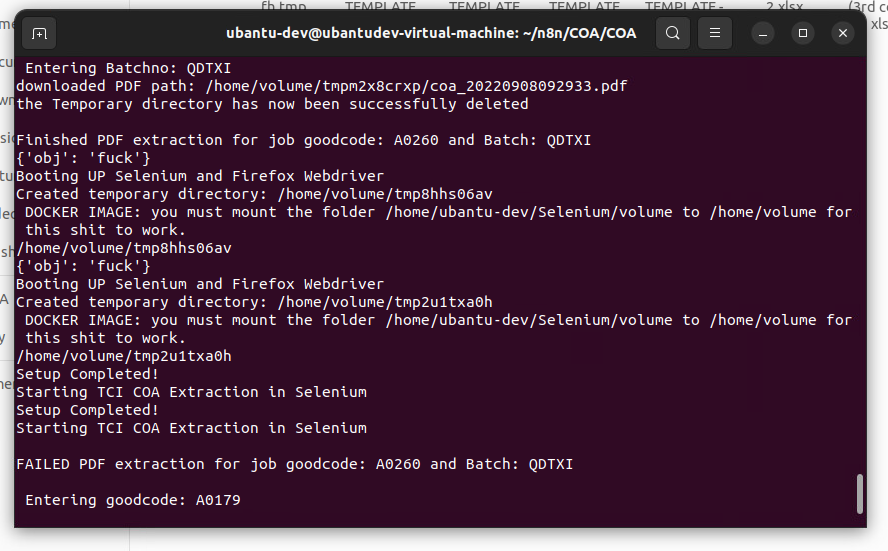Click the terminal scrollbar thumb
Viewport: 888px width, 551px height.
pyautogui.click(x=860, y=493)
